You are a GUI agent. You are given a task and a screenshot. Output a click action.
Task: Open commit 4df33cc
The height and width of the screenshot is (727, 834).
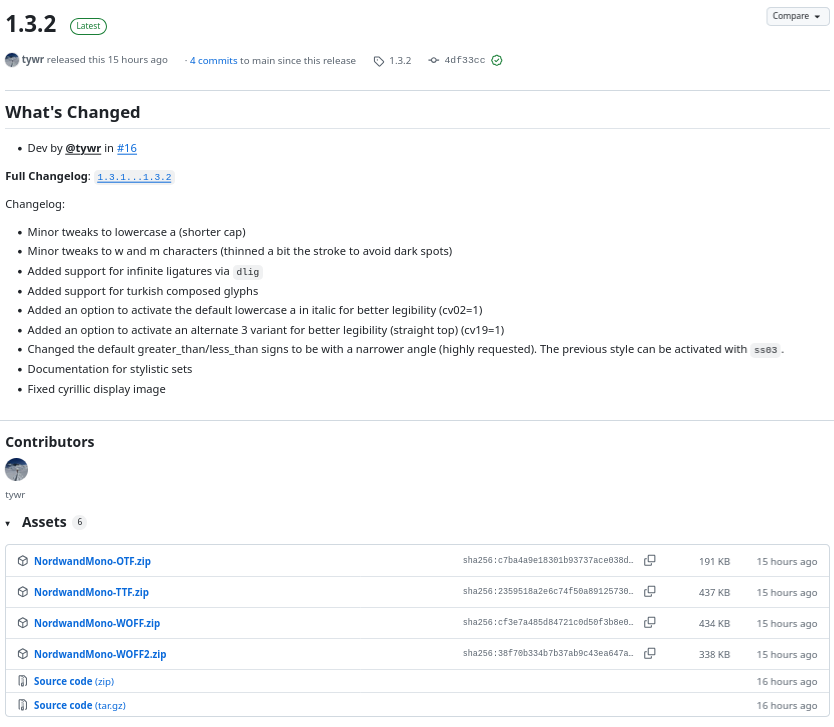pos(464,60)
